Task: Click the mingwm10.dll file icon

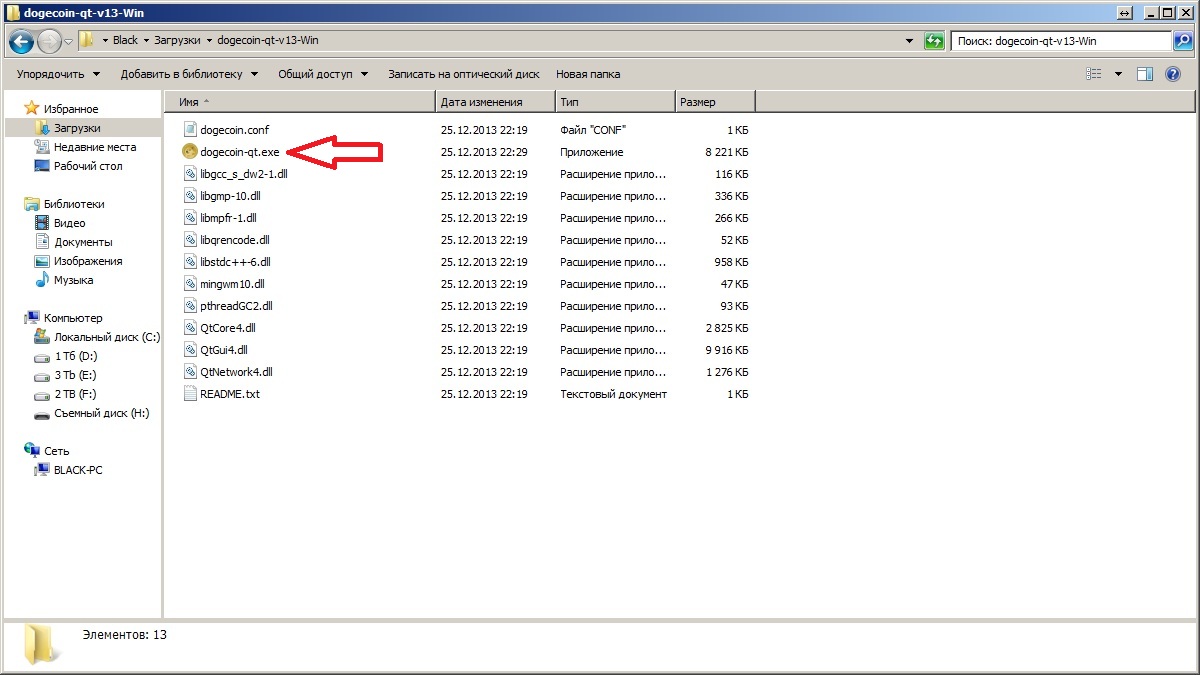Action: coord(191,284)
